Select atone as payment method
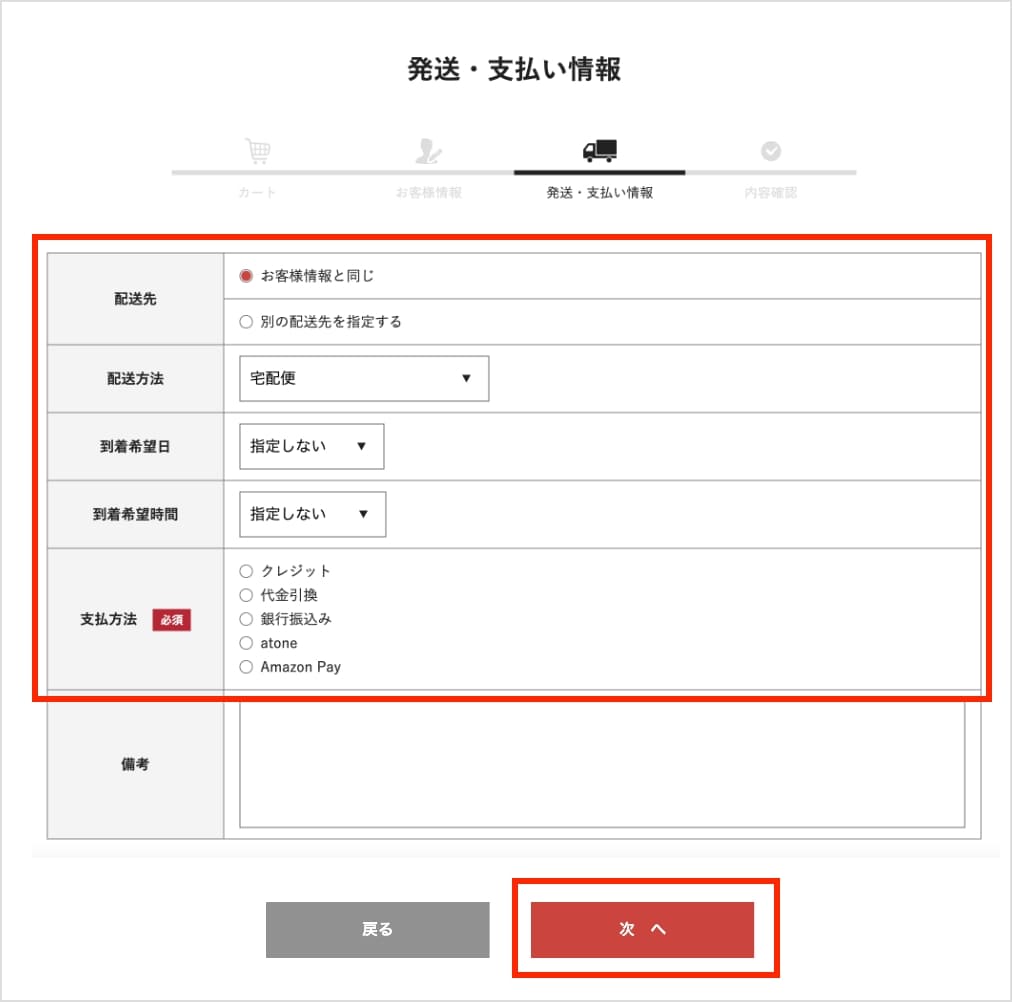The width and height of the screenshot is (1012, 1002). tap(246, 643)
